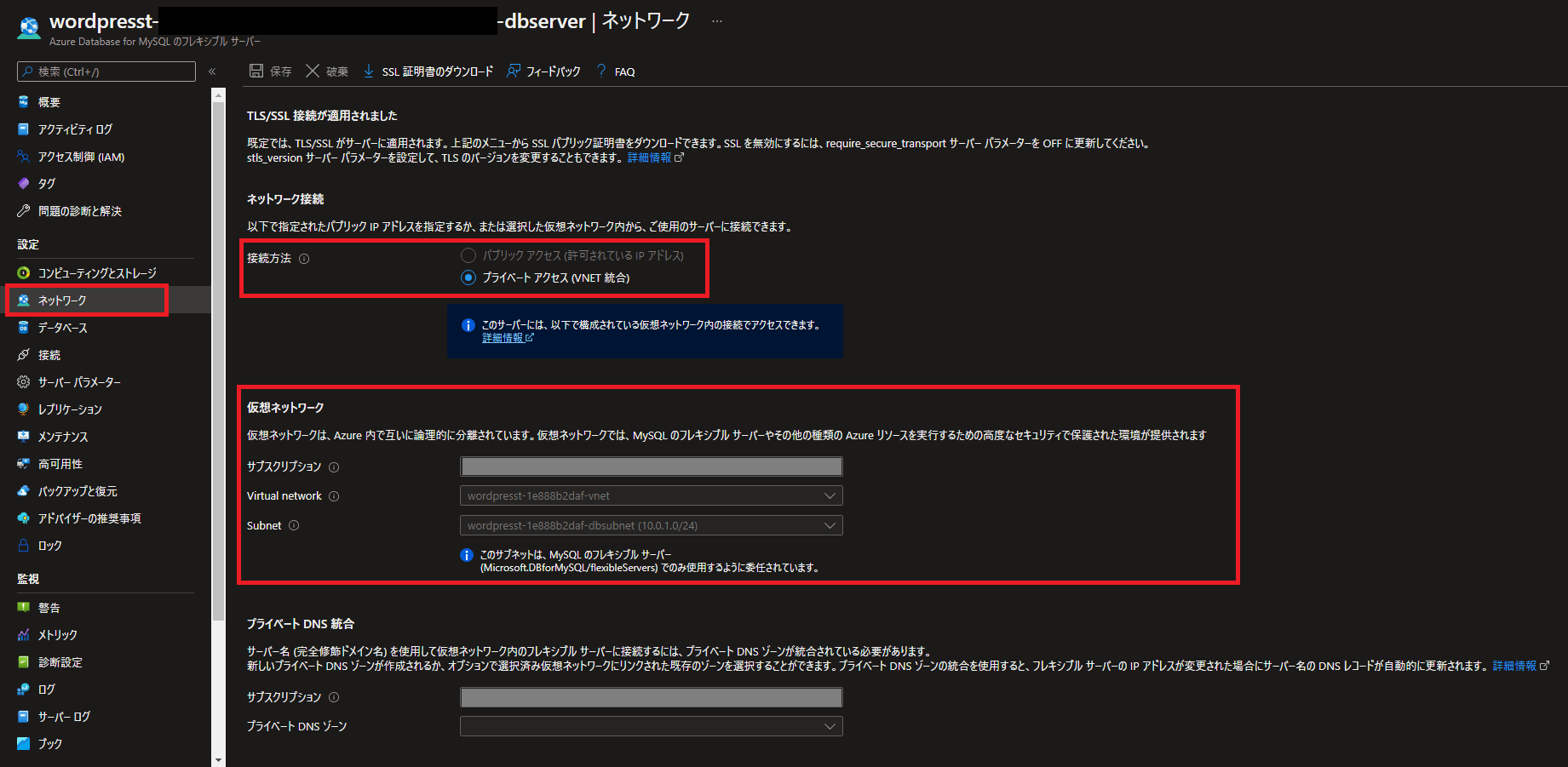Open バックアップと復元 cloud icon
Screen dimensions: 1568x767
coord(24,491)
